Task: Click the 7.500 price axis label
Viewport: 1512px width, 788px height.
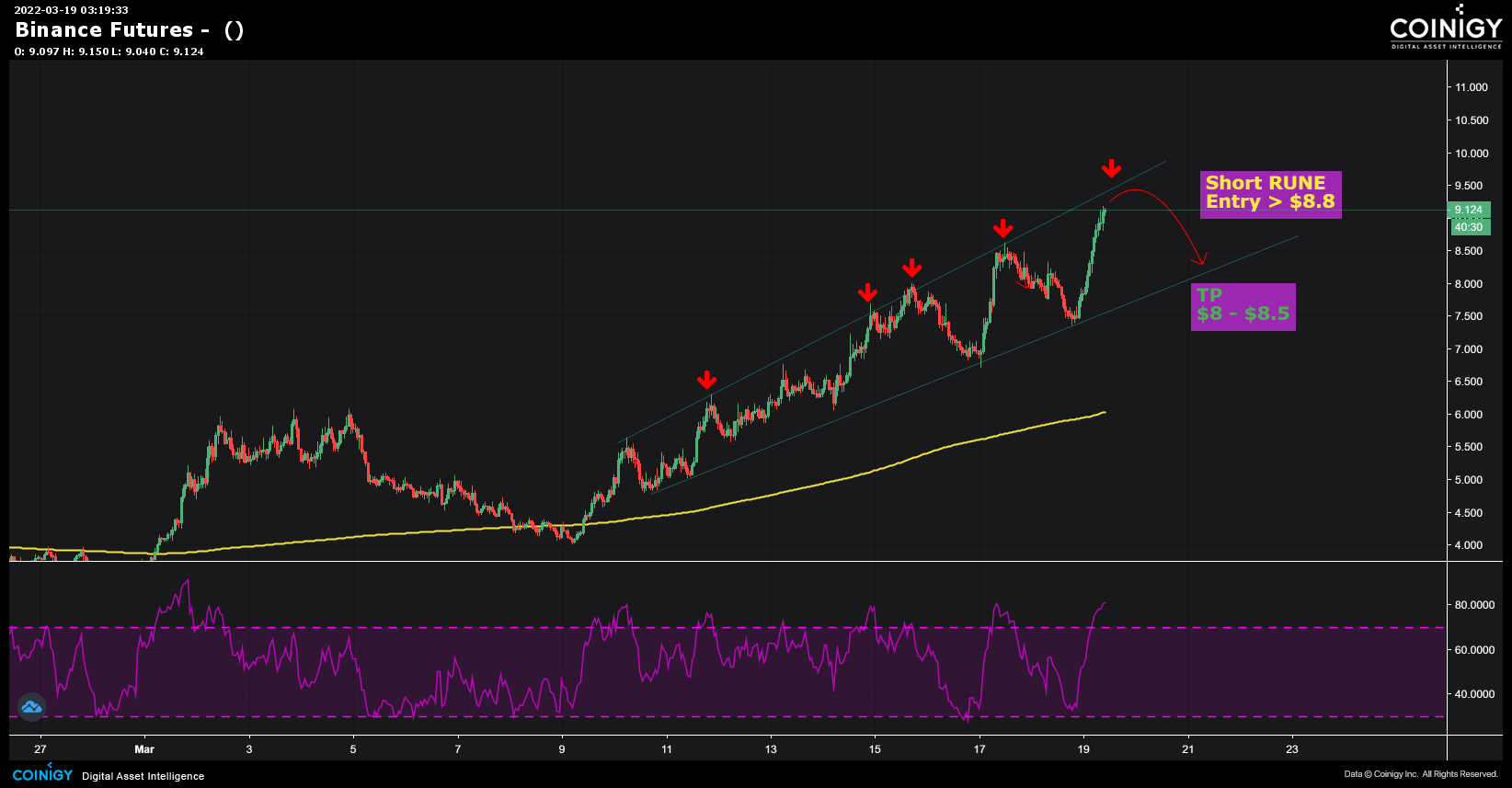Action: point(1469,316)
